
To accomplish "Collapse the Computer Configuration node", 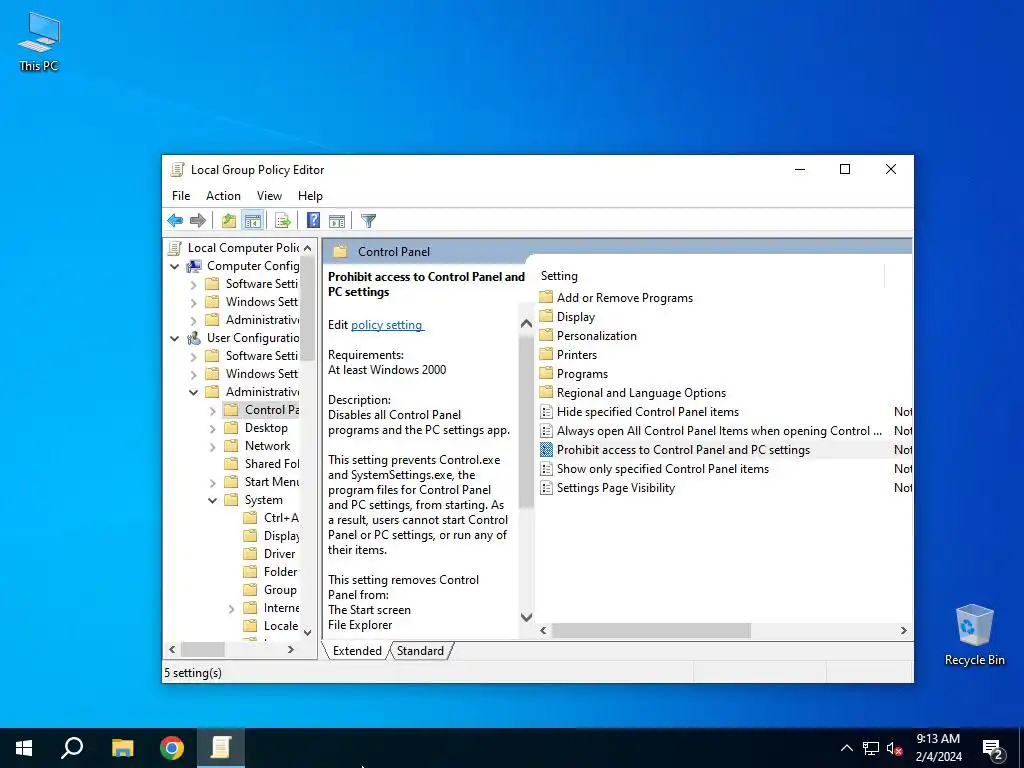I will pos(174,266).
